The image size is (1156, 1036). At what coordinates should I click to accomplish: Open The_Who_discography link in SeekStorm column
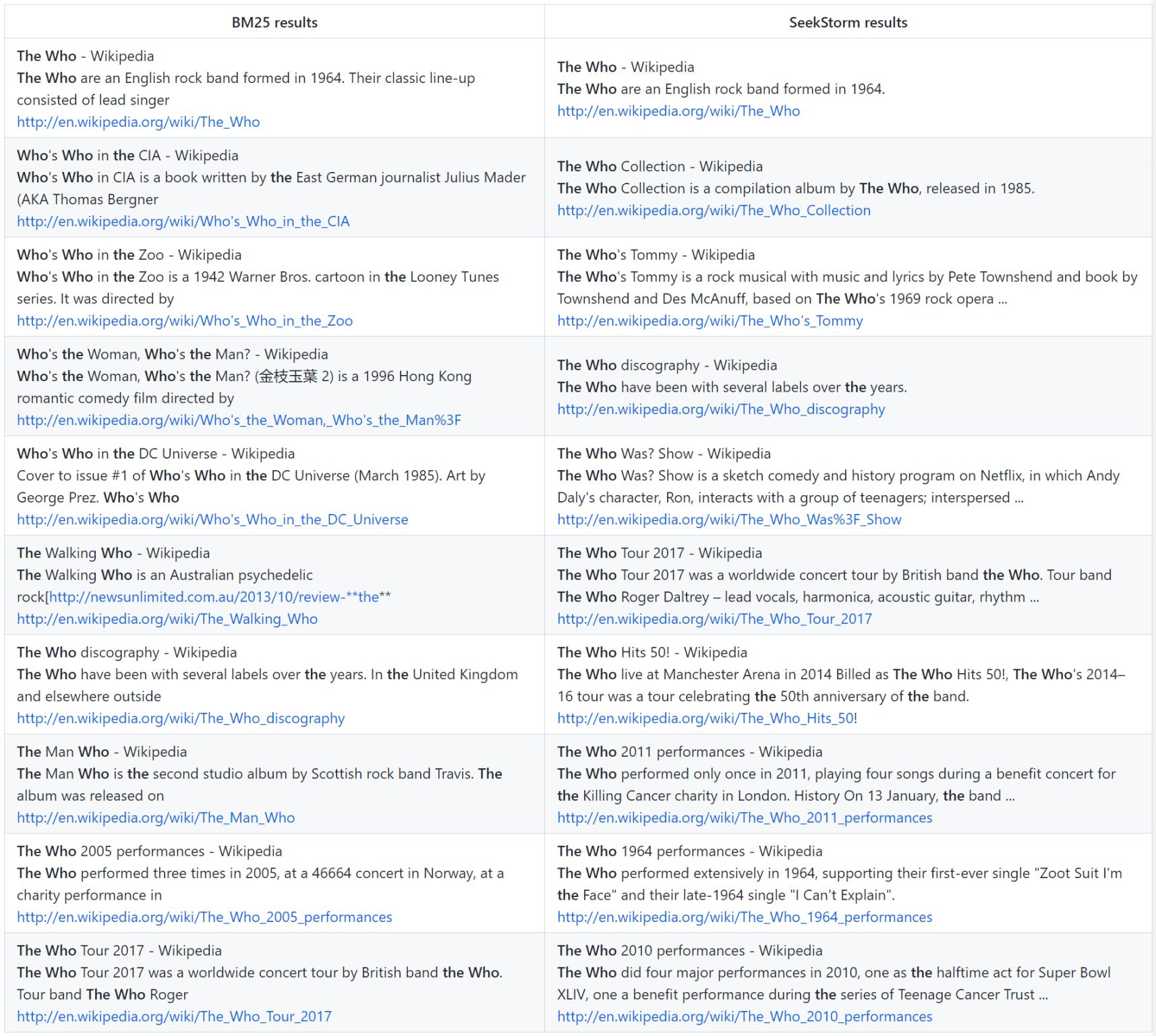(x=721, y=409)
